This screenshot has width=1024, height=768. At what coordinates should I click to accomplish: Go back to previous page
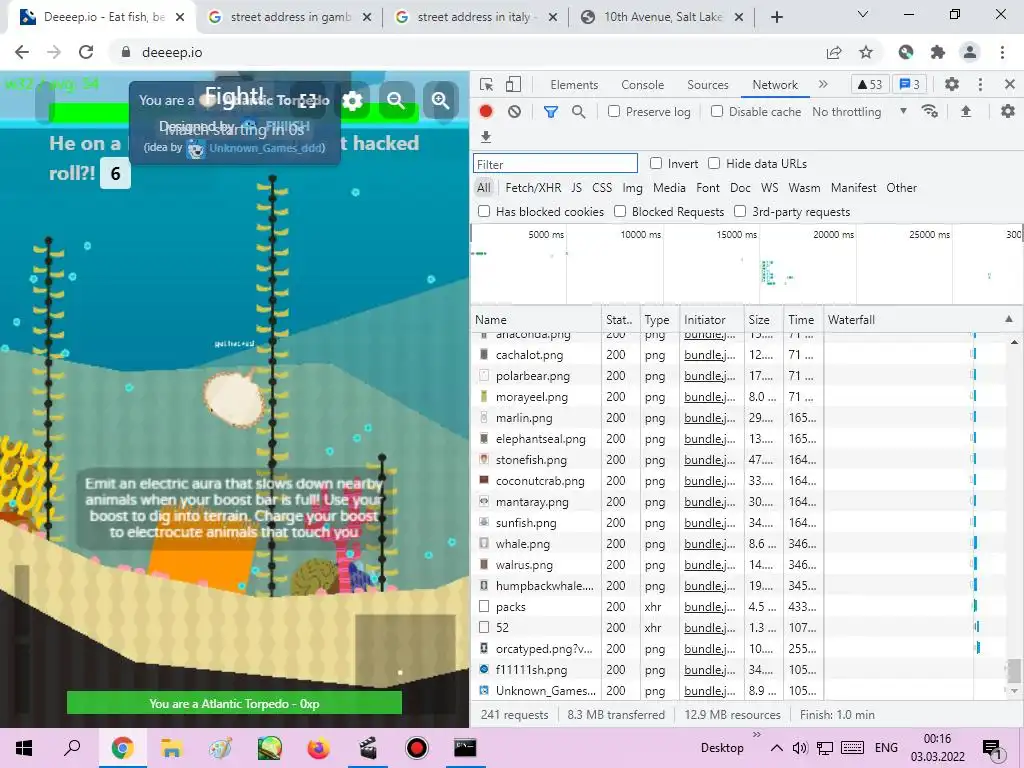click(x=22, y=52)
